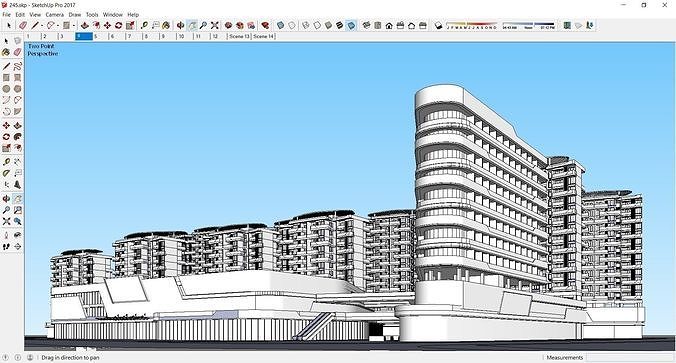Click the Measurements input box
The height and width of the screenshot is (363, 676).
coord(629,357)
